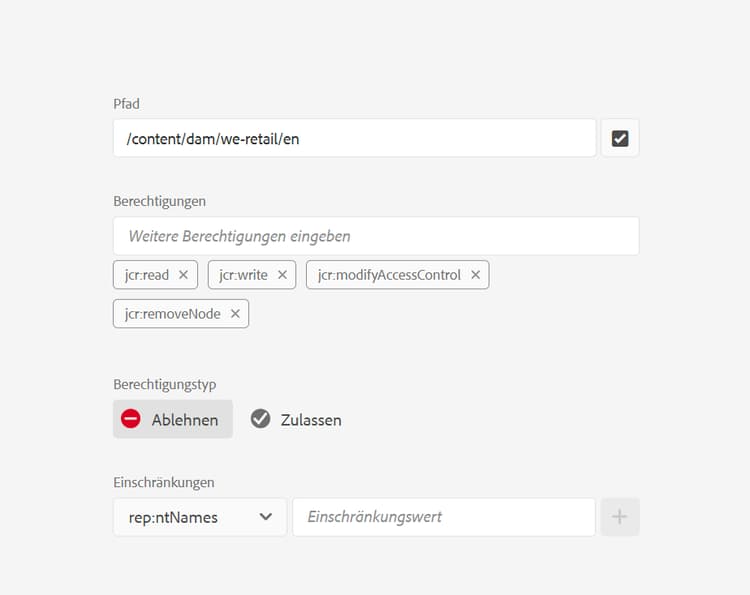Click the Zulassen checkmark icon

coord(261,419)
